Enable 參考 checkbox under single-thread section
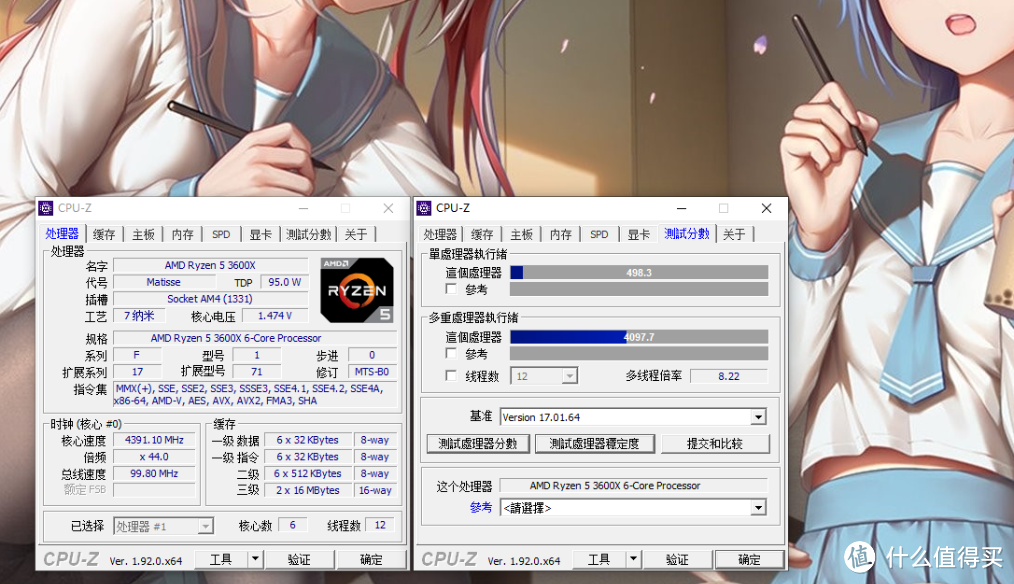The width and height of the screenshot is (1014, 584). [x=451, y=289]
